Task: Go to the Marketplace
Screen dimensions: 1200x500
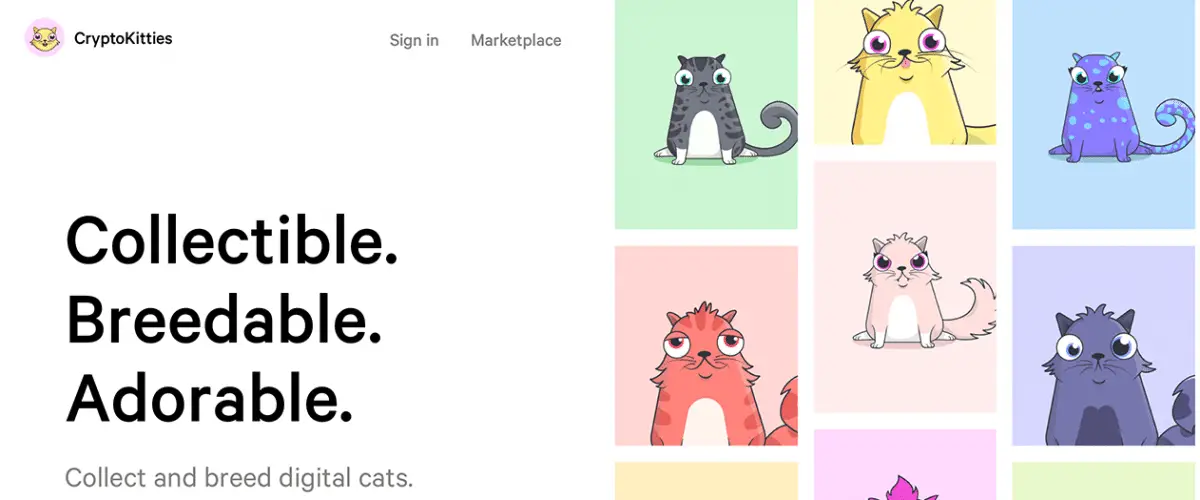Action: click(516, 40)
